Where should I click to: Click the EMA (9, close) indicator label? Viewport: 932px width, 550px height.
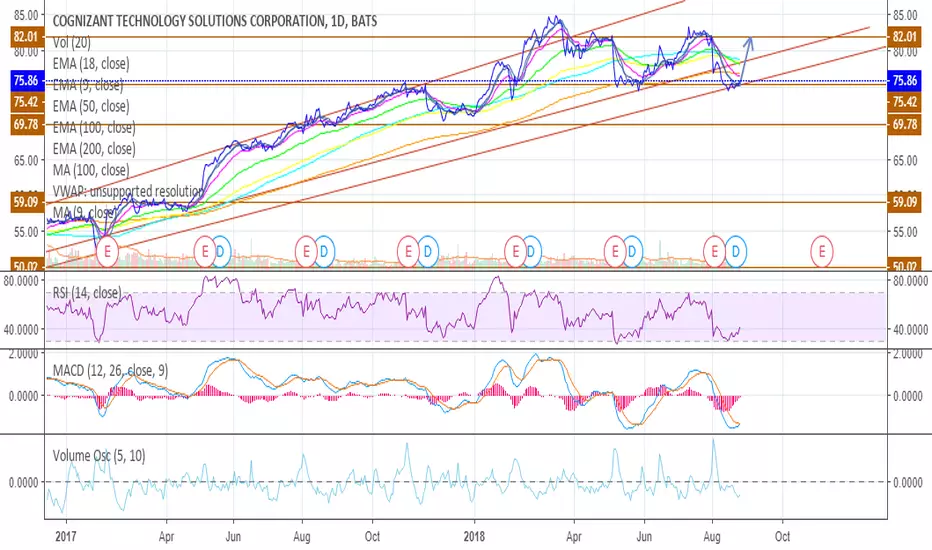tap(88, 85)
